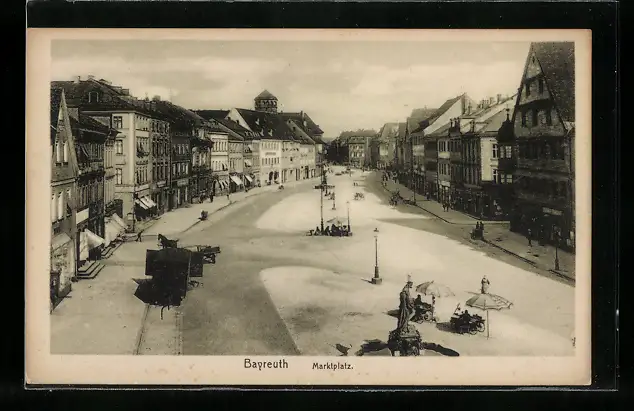Click the "Bayreuth" caption text
This screenshot has width=634, height=411.
[265, 364]
